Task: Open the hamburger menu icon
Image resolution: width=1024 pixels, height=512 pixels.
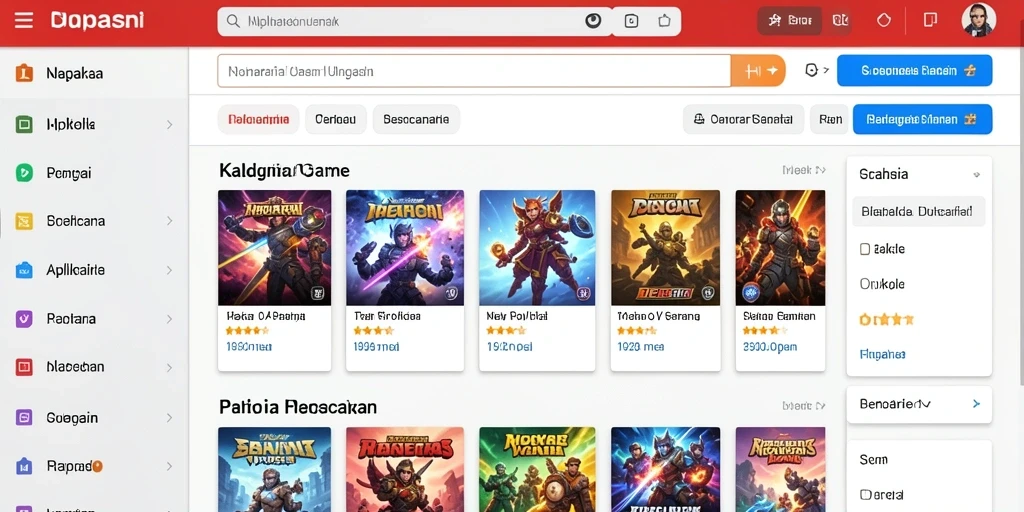Action: point(24,21)
